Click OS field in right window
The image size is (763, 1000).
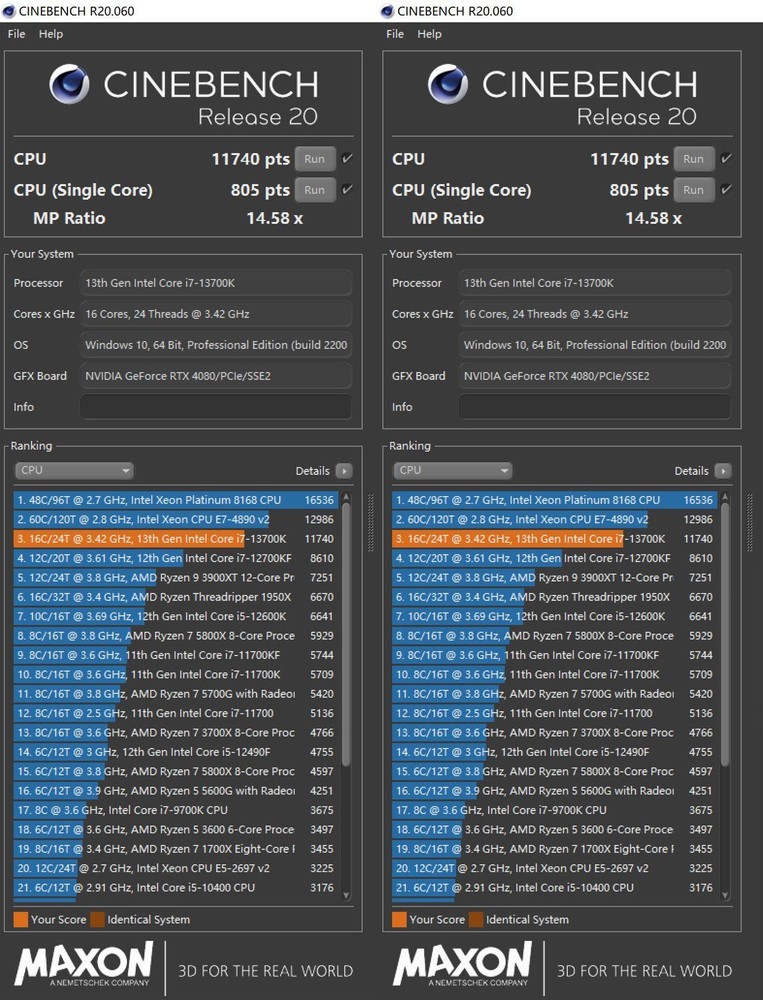(x=595, y=344)
